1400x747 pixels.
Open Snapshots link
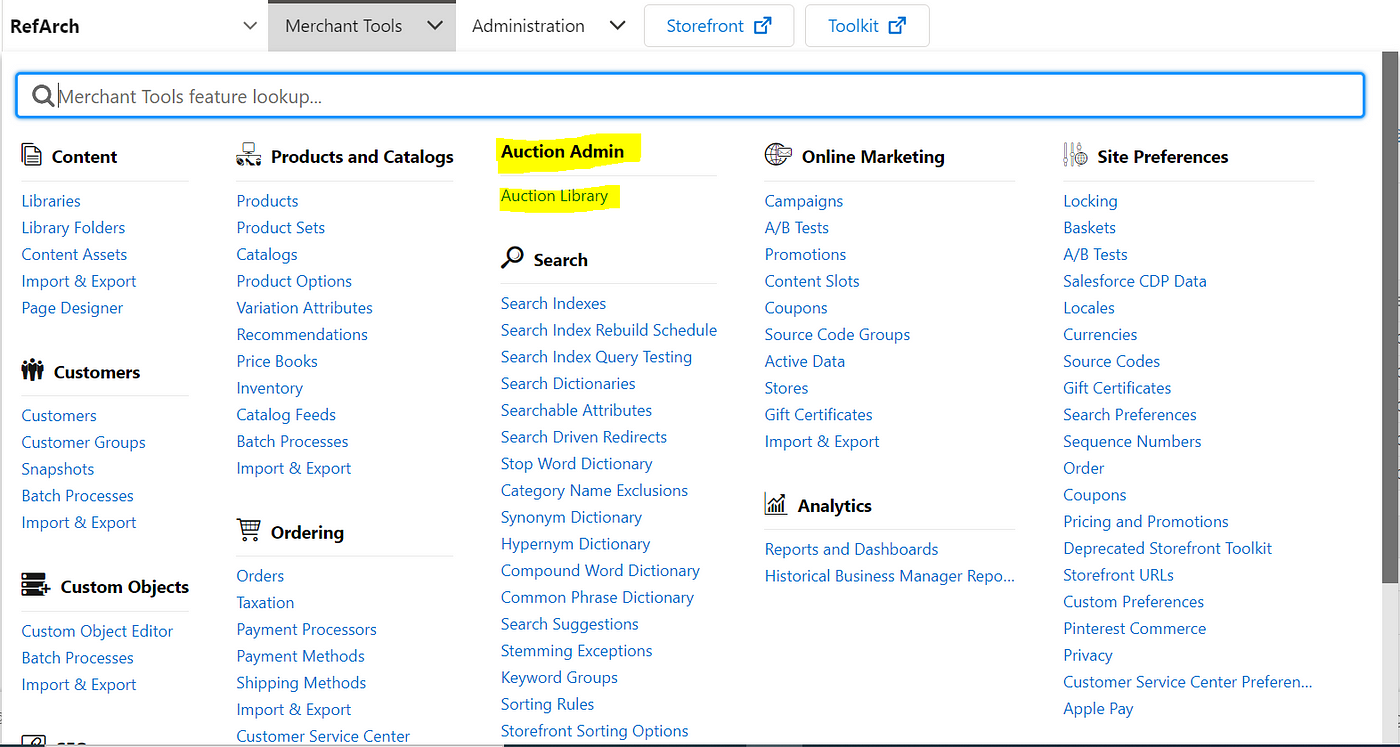58,469
